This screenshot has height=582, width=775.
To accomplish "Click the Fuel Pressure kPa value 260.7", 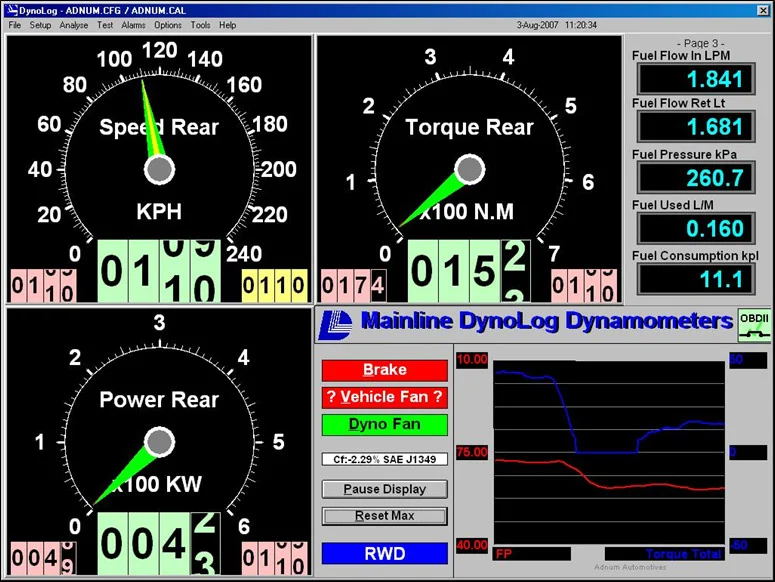I will (696, 178).
